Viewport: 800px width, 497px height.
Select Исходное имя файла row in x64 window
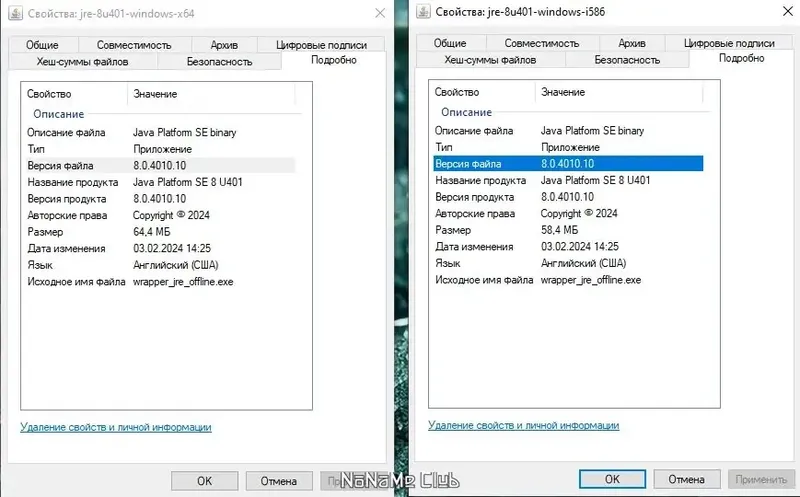tap(160, 282)
